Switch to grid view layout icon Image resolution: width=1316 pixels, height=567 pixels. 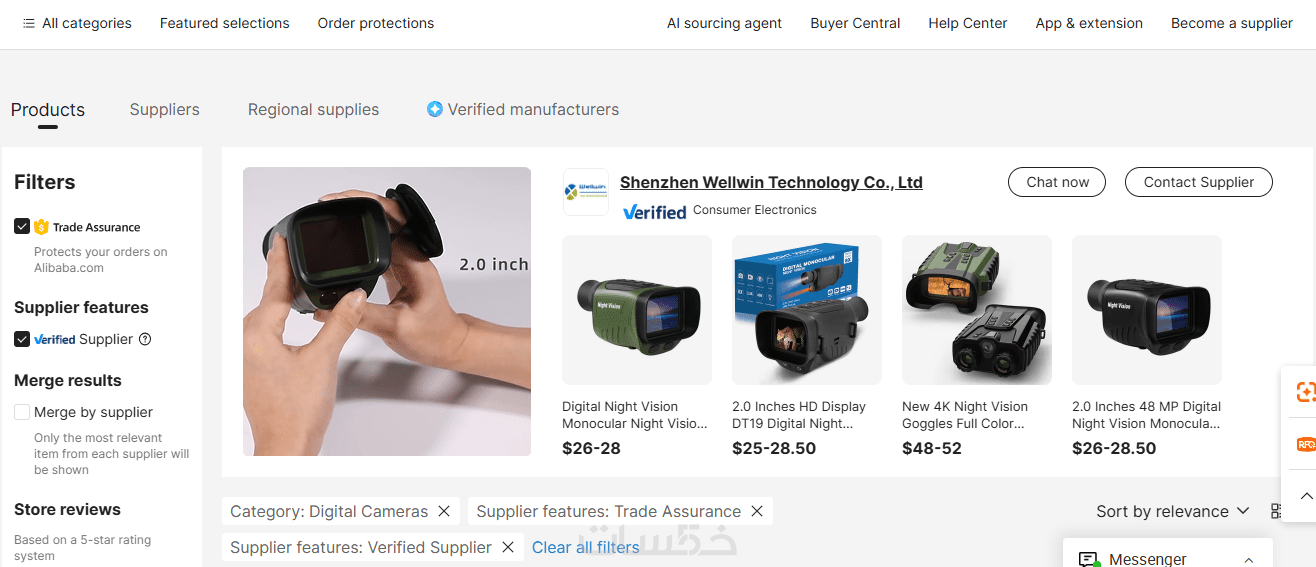pyautogui.click(x=1276, y=511)
